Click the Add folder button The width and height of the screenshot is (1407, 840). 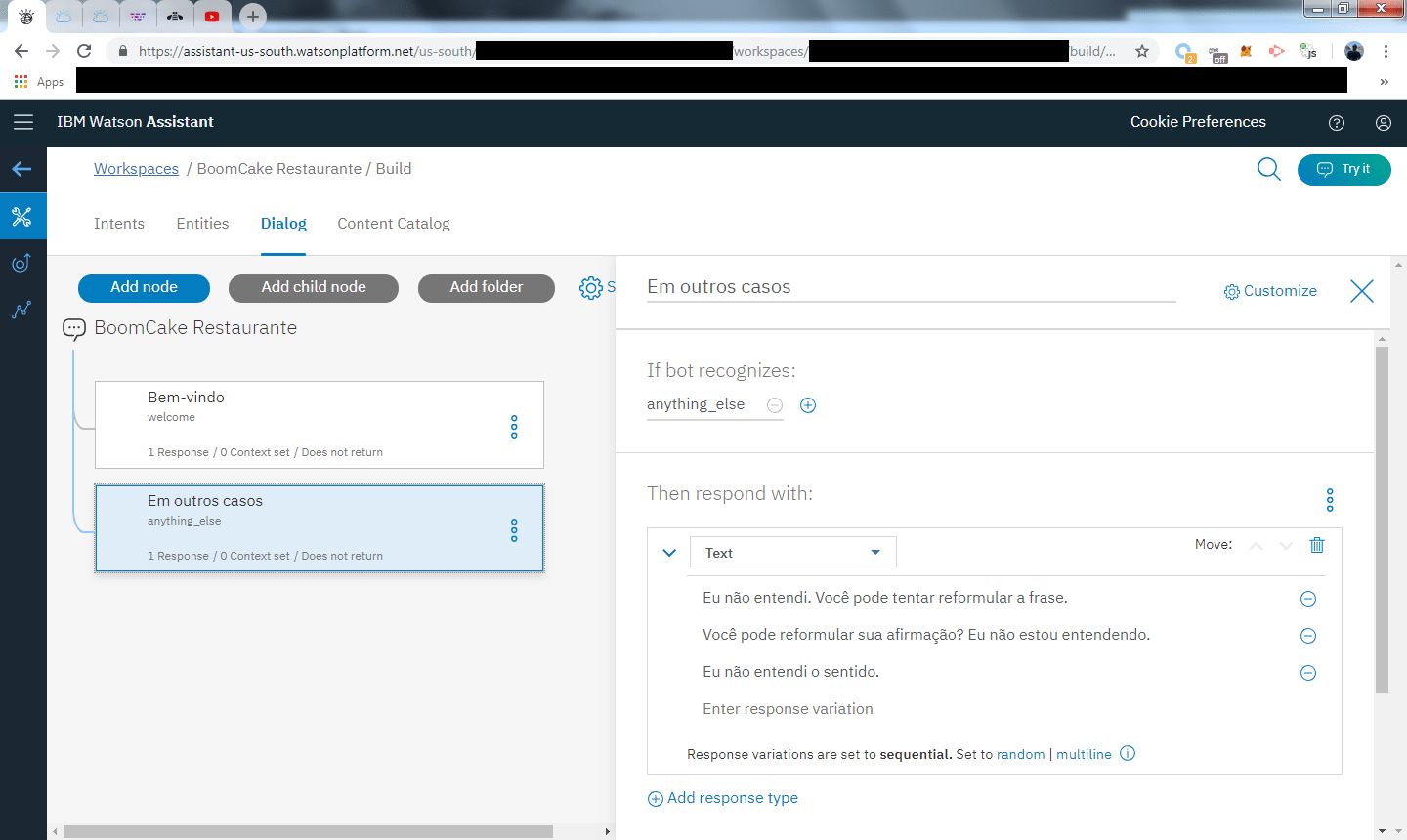(487, 288)
